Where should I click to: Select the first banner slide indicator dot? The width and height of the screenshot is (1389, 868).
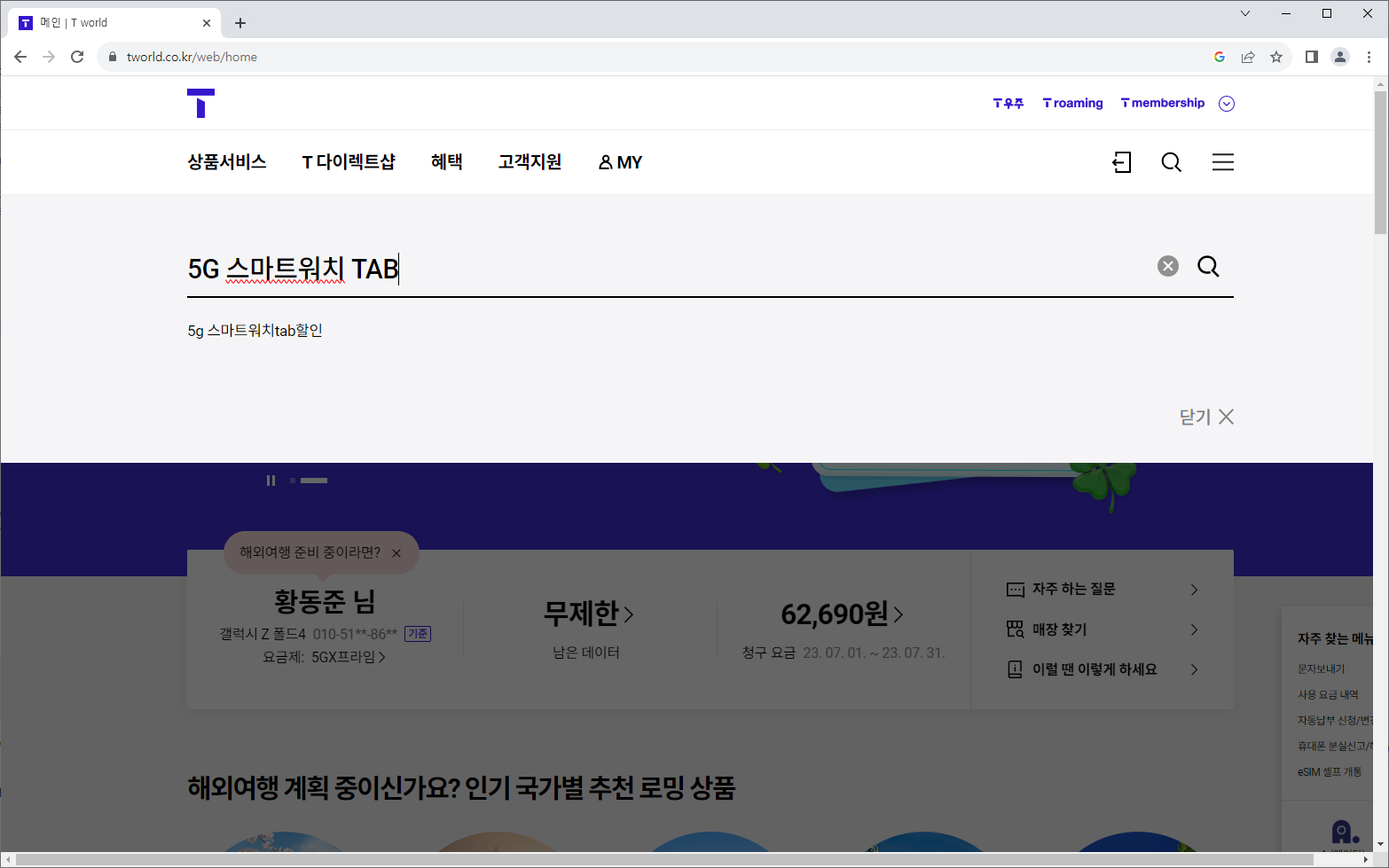[293, 481]
